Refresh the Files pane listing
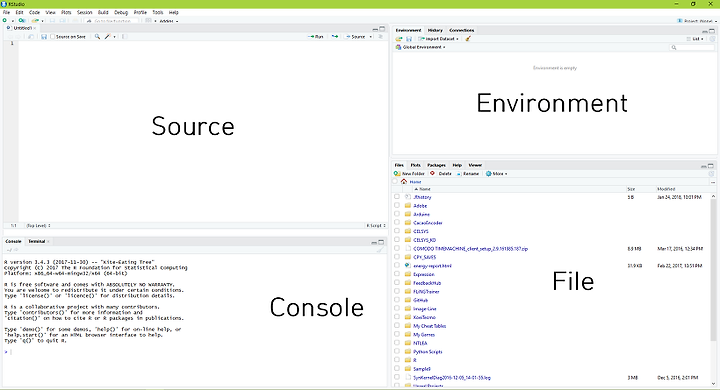 712,174
